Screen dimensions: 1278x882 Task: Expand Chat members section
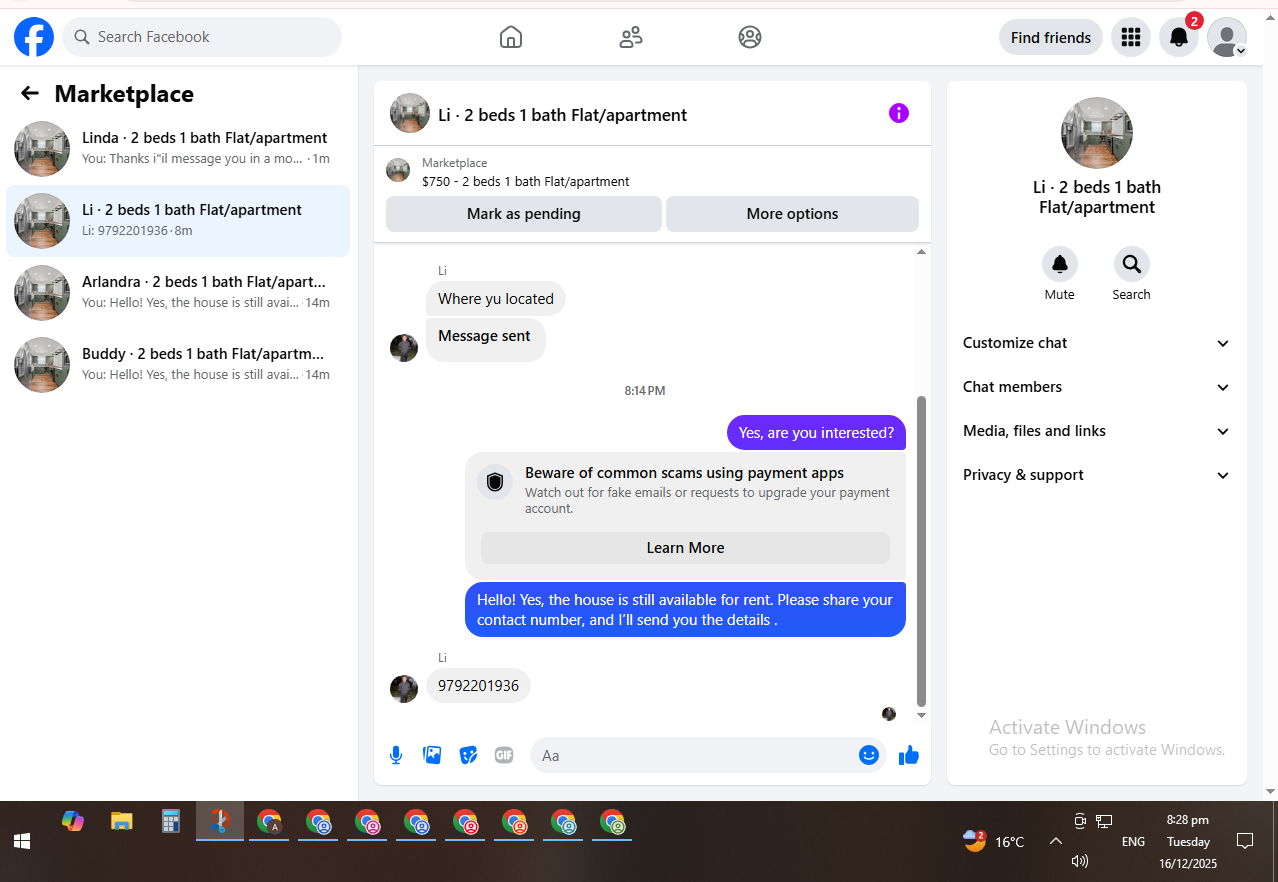tap(1097, 387)
